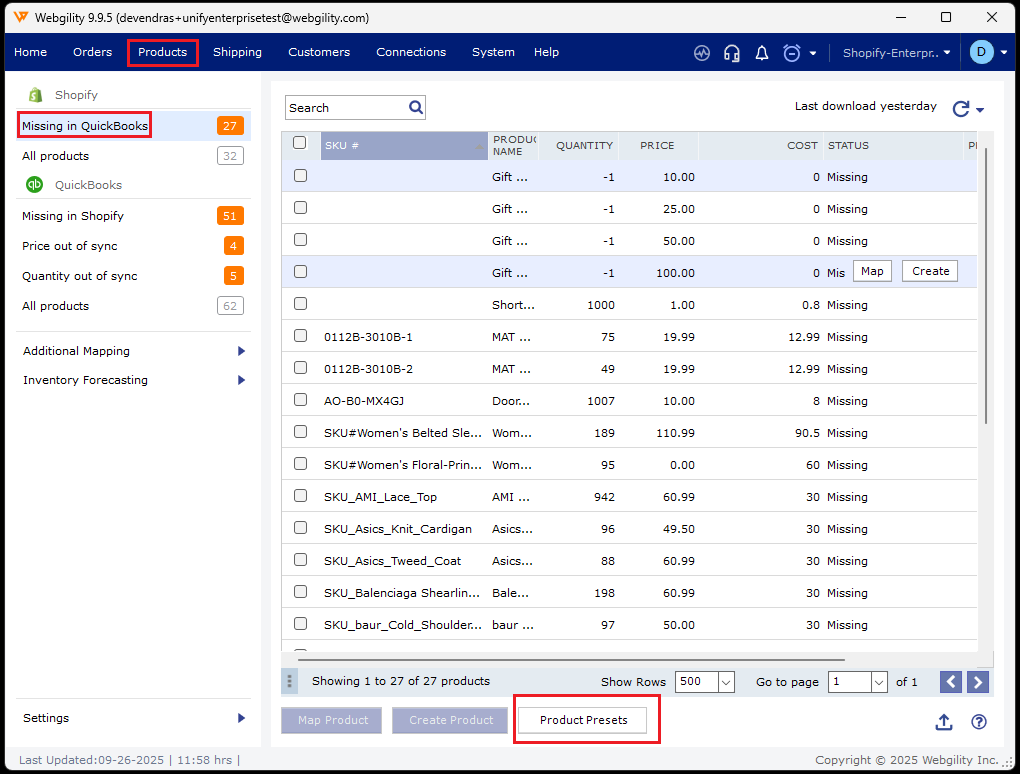Click the Product Presets button
This screenshot has height=774, width=1020.
(583, 720)
